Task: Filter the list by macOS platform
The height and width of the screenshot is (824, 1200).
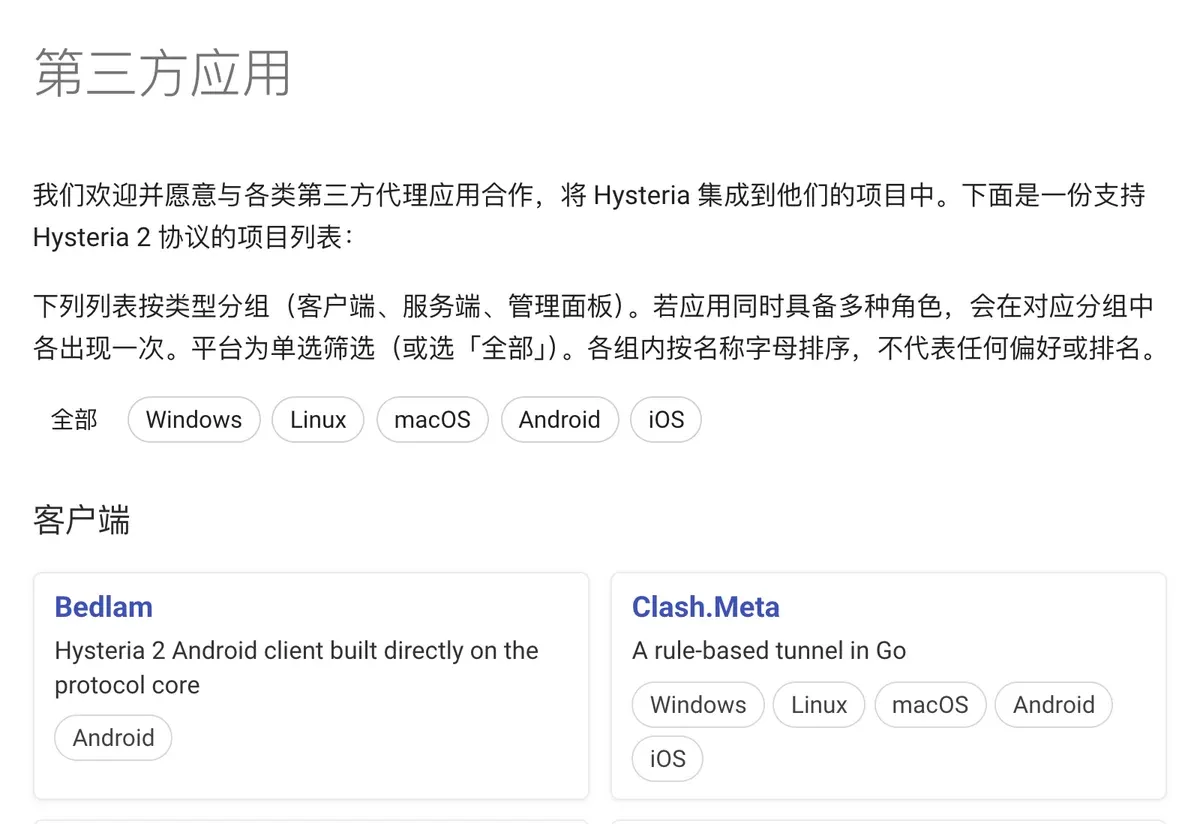Action: (x=432, y=420)
